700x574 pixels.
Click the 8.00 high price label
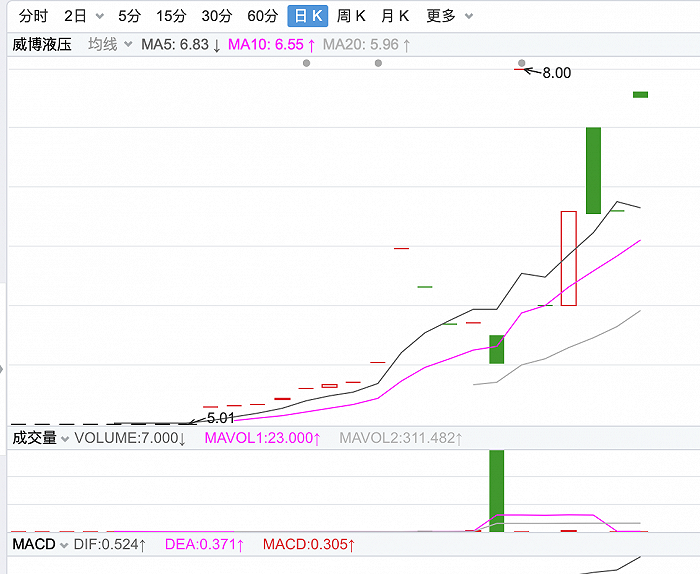[x=556, y=73]
